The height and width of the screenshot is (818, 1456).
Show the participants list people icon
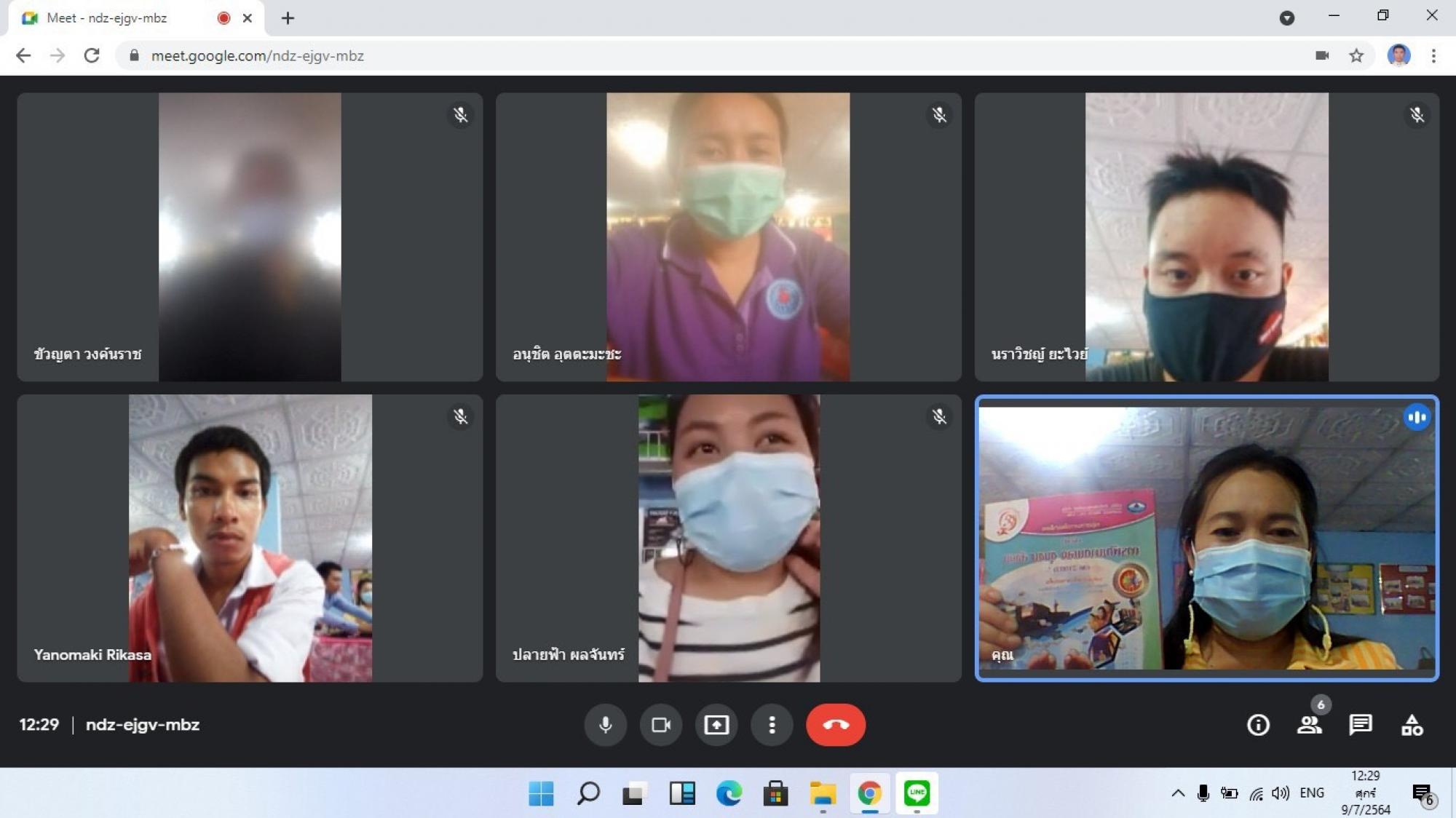(x=1309, y=725)
